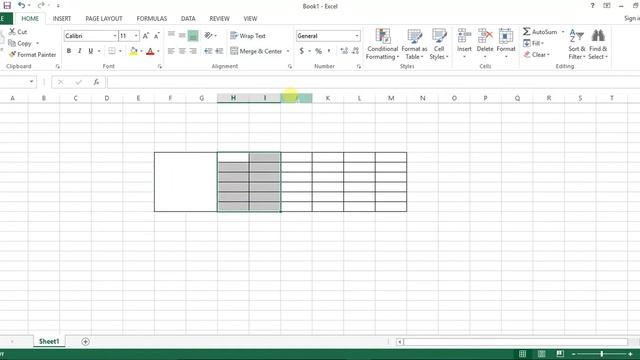
Task: Decrease decimal places
Action: [x=355, y=51]
